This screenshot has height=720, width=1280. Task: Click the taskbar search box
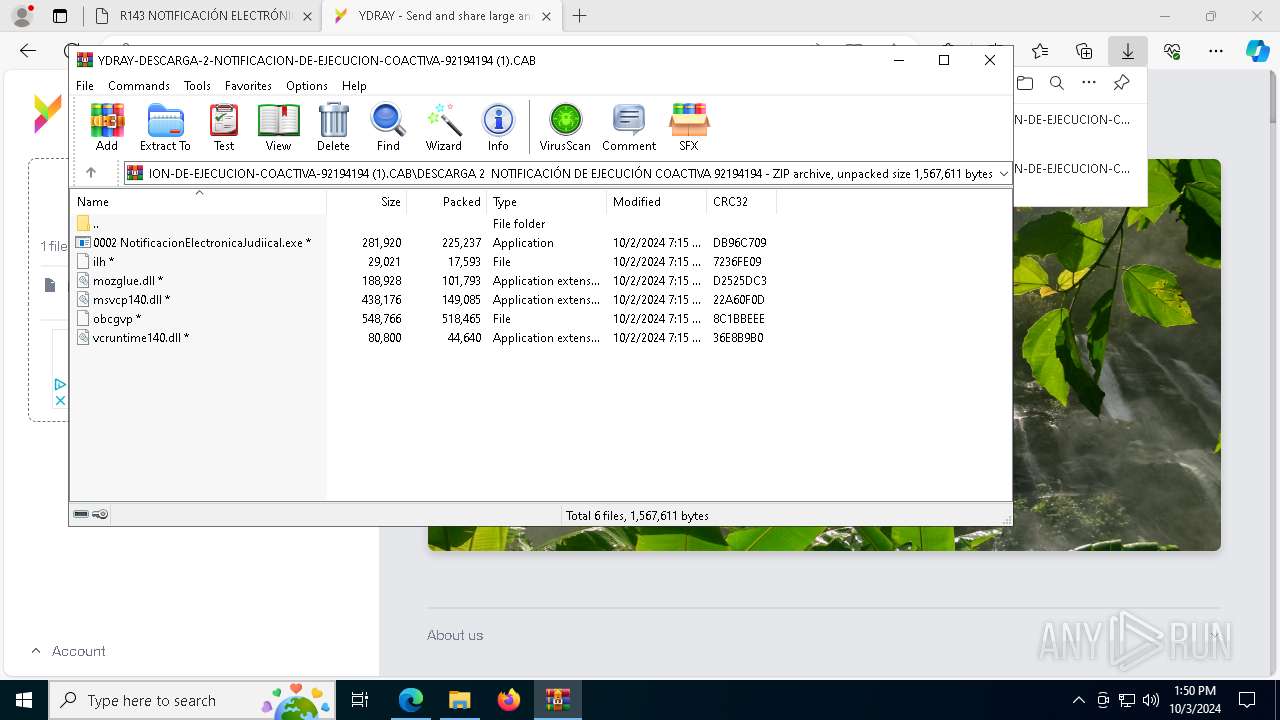point(190,700)
